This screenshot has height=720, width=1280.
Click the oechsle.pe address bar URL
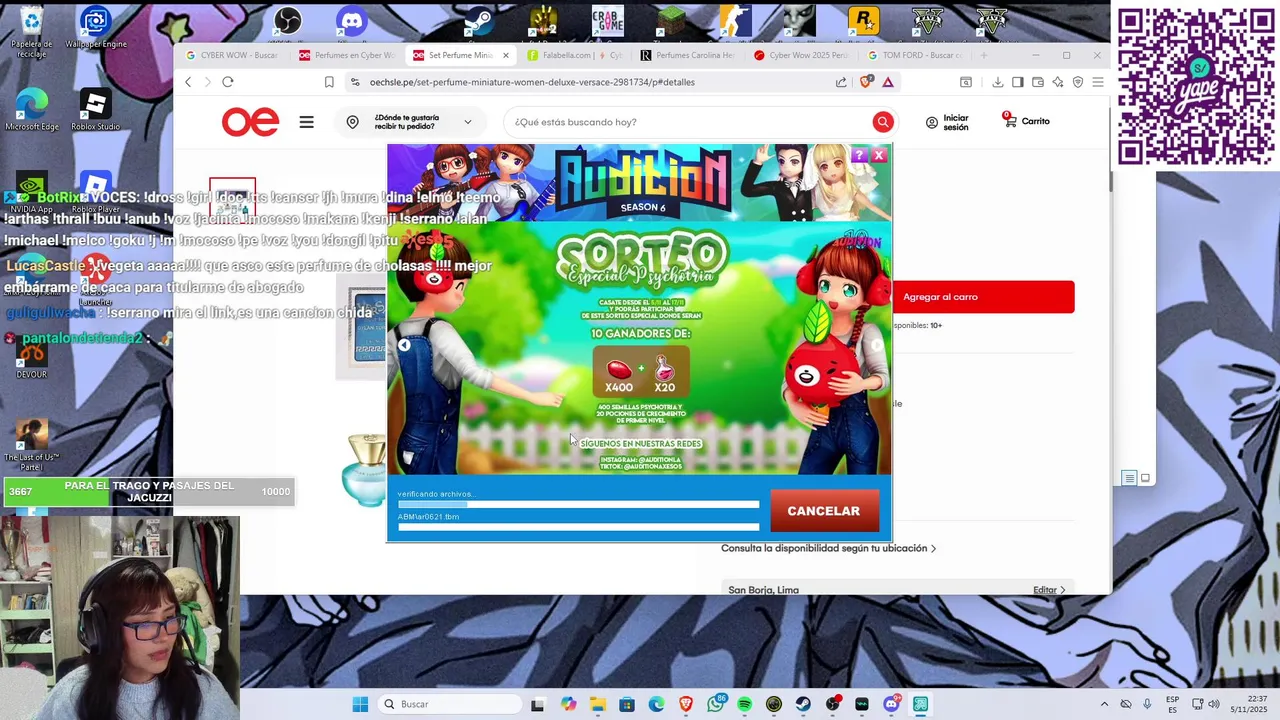(531, 82)
